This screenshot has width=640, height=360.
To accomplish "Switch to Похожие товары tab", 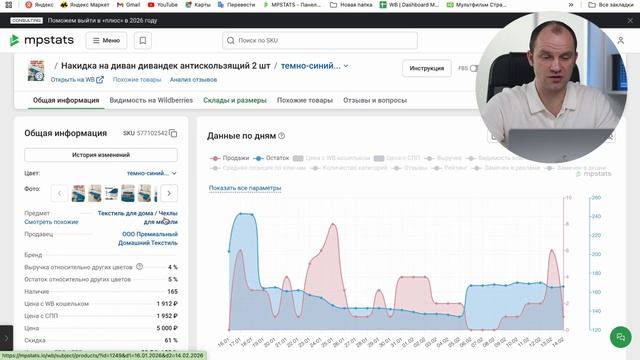I will (x=305, y=100).
